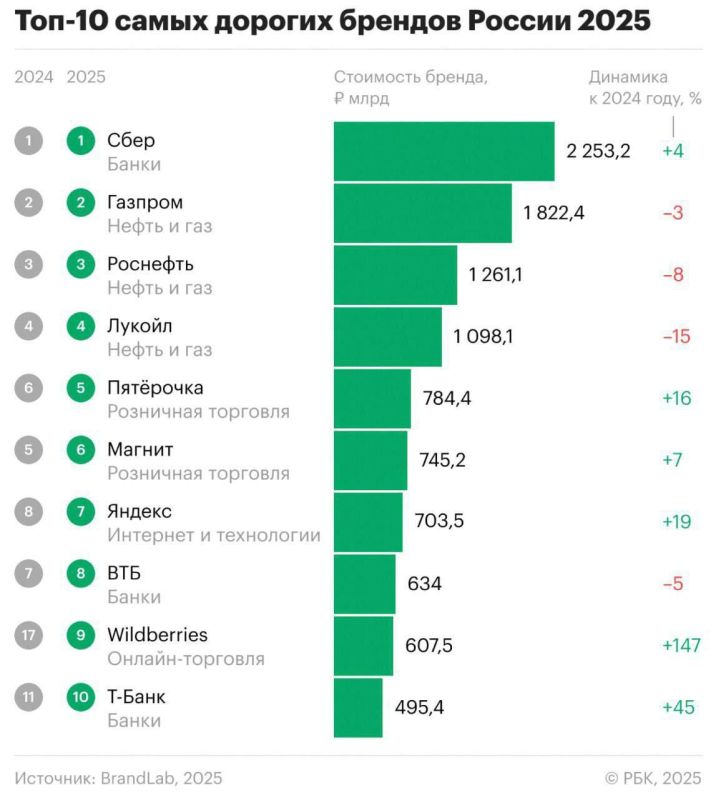This screenshot has width=716, height=800.
Task: Click the +147 growth figure
Action: click(680, 646)
